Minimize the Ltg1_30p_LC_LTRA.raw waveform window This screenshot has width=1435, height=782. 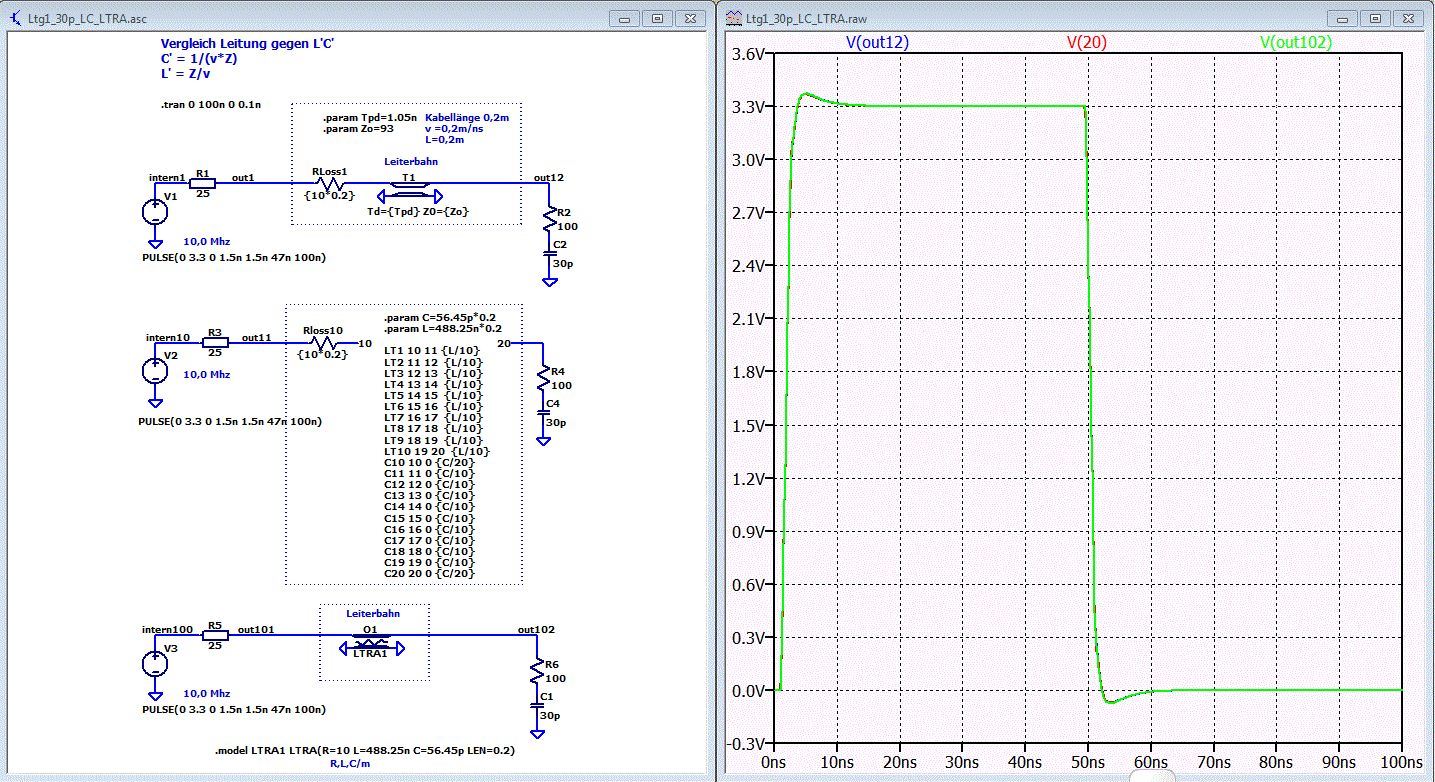click(1343, 18)
